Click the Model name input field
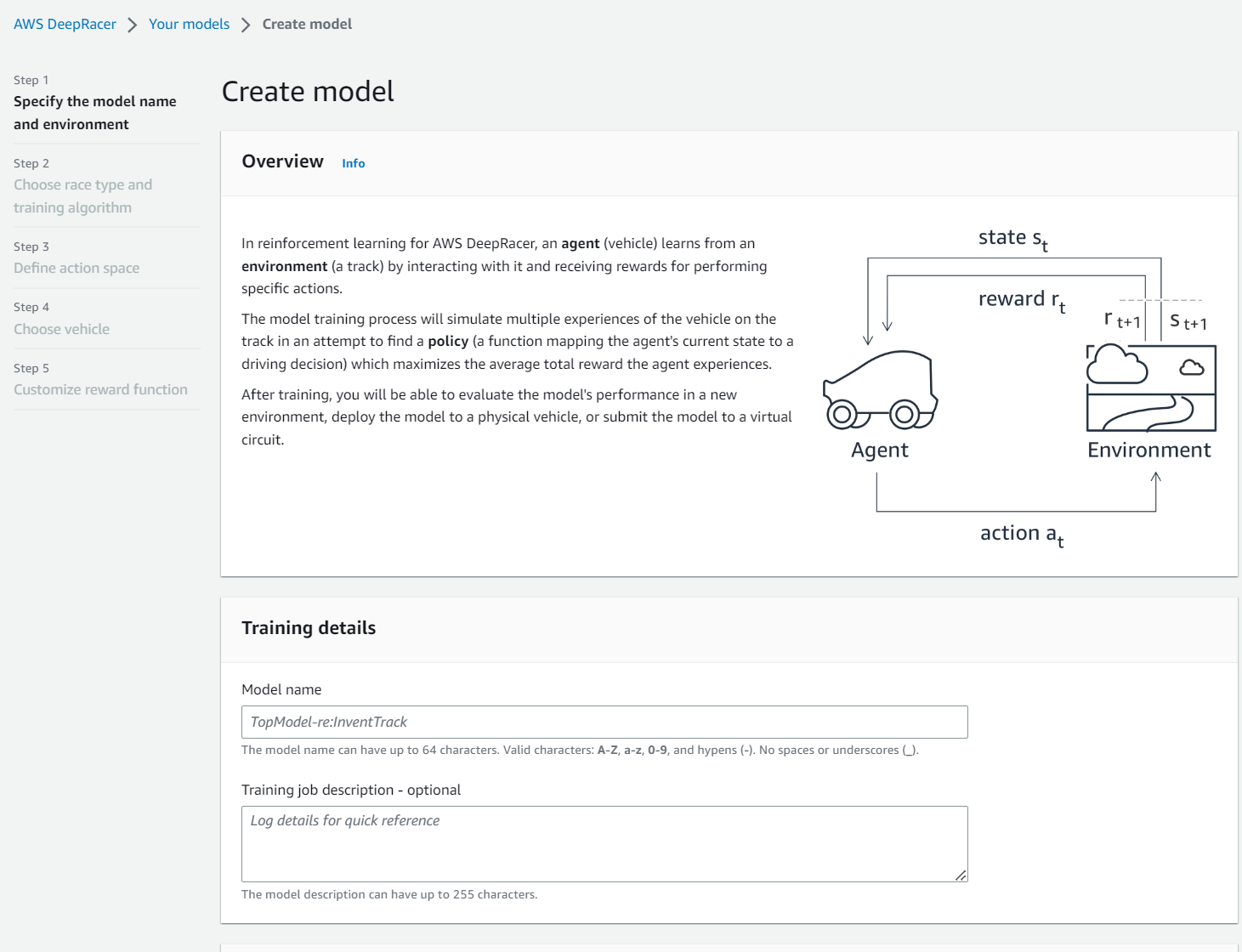 [x=604, y=722]
